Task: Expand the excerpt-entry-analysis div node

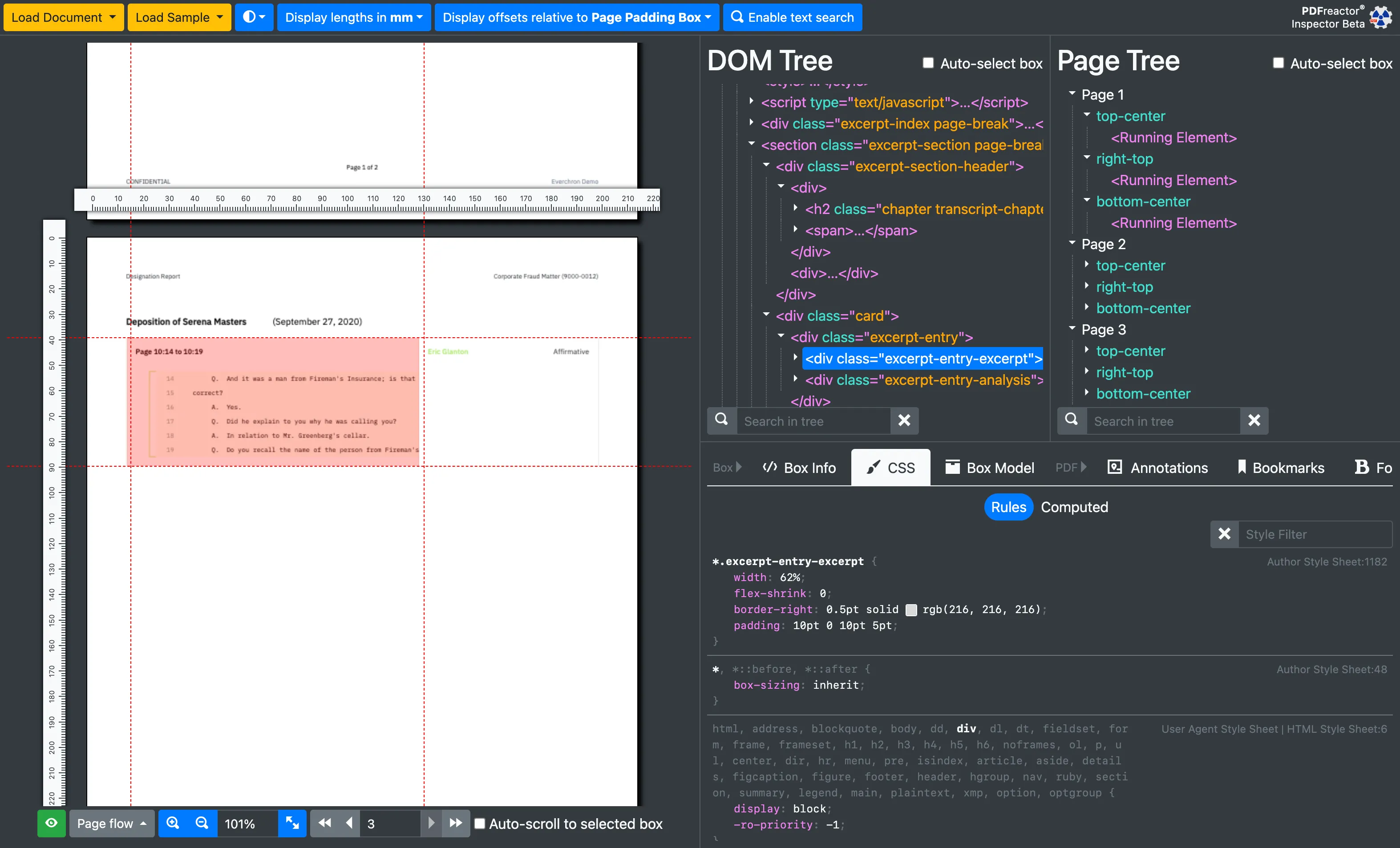Action: point(796,378)
